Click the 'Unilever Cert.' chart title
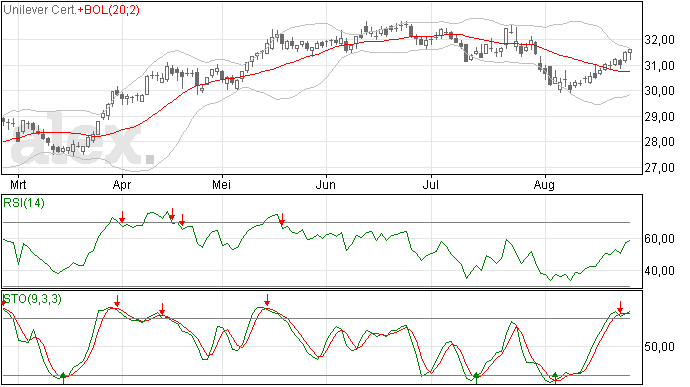The image size is (690, 387). [x=40, y=10]
